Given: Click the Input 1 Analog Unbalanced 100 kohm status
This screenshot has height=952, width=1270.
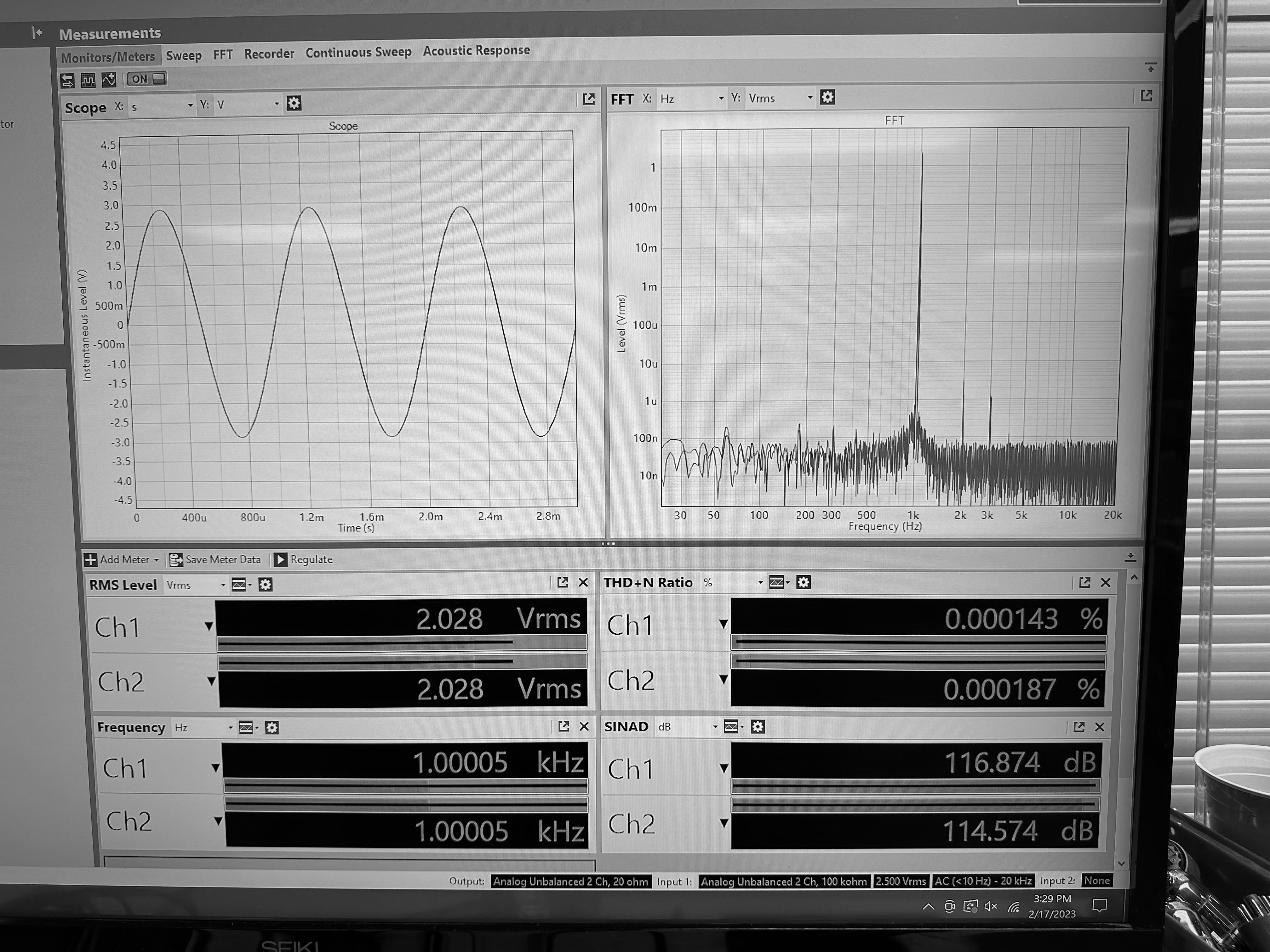Looking at the screenshot, I should point(784,881).
